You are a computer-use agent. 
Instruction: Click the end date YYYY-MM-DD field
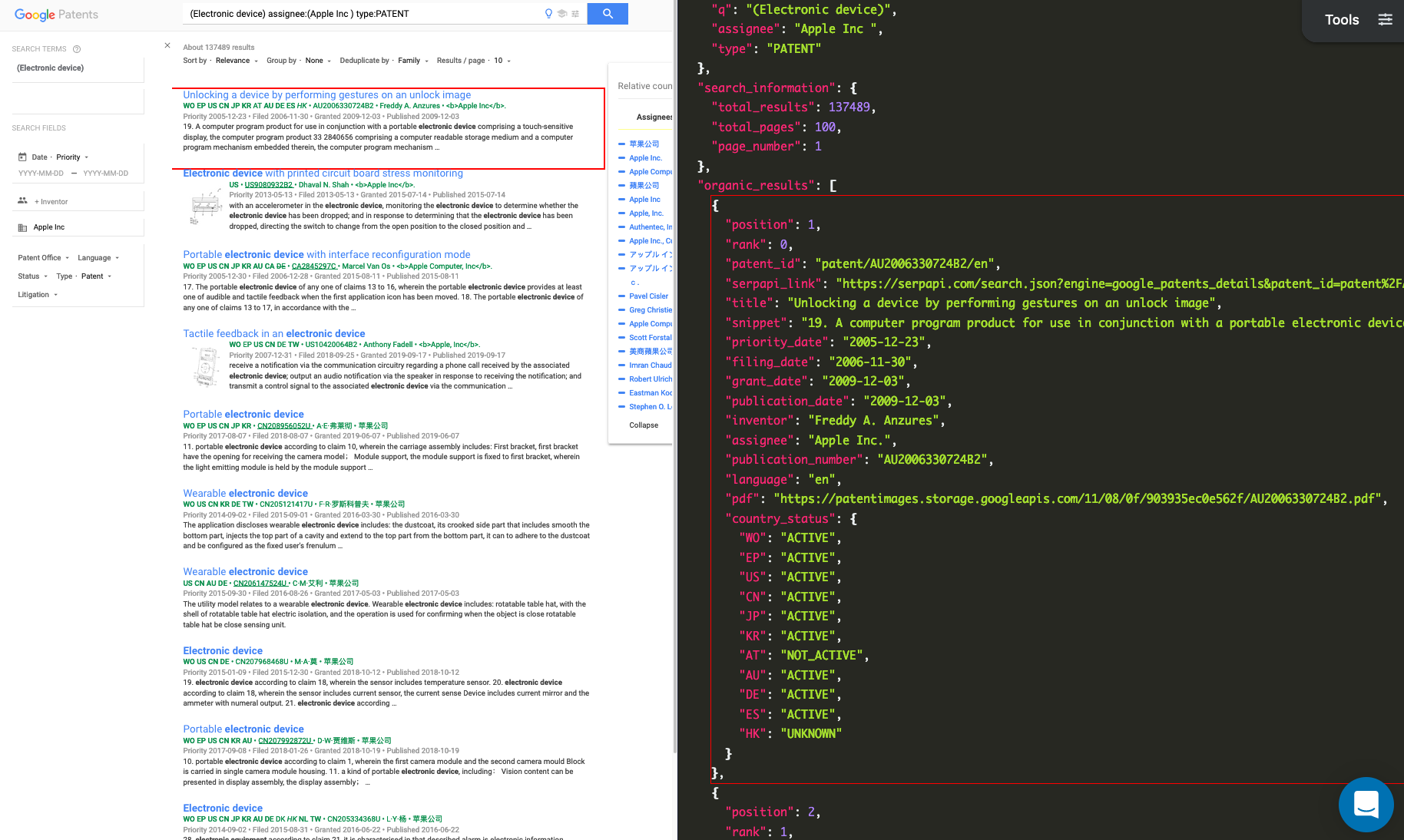pyautogui.click(x=106, y=174)
